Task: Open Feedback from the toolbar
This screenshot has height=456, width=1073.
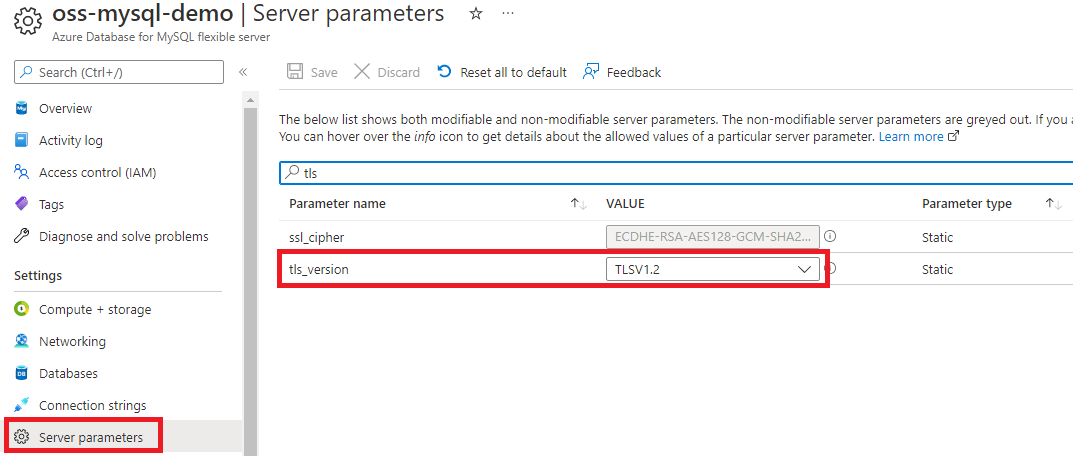Action: click(622, 72)
